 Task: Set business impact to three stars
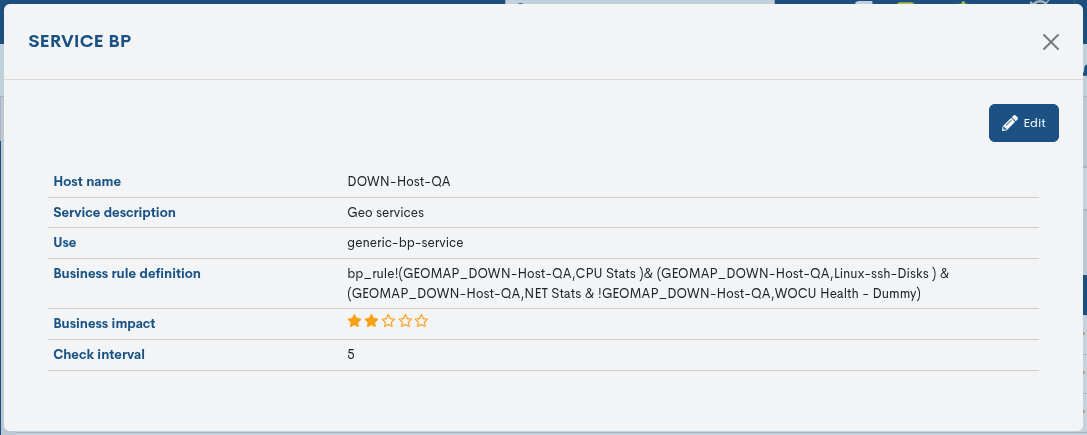[x=388, y=321]
